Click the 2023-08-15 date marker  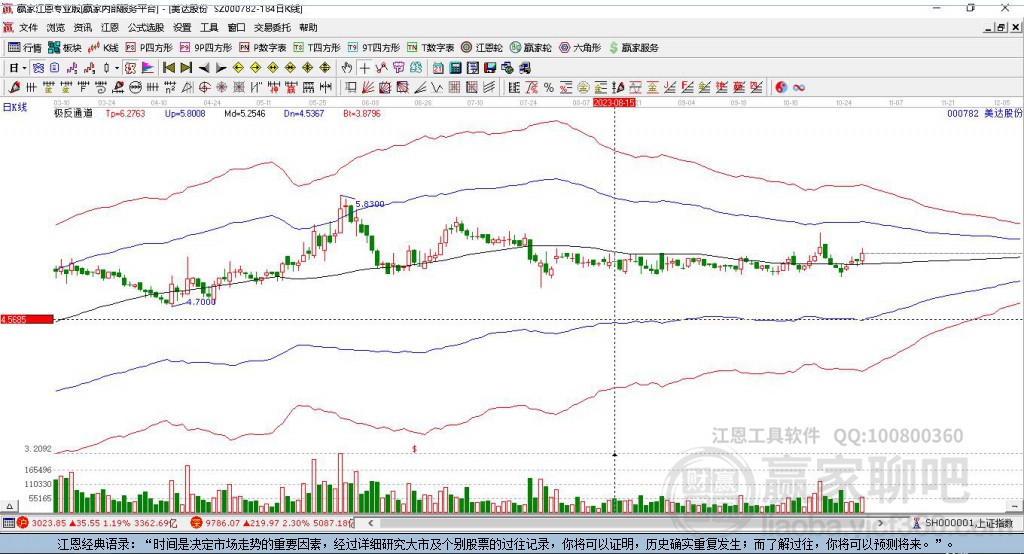tap(614, 103)
